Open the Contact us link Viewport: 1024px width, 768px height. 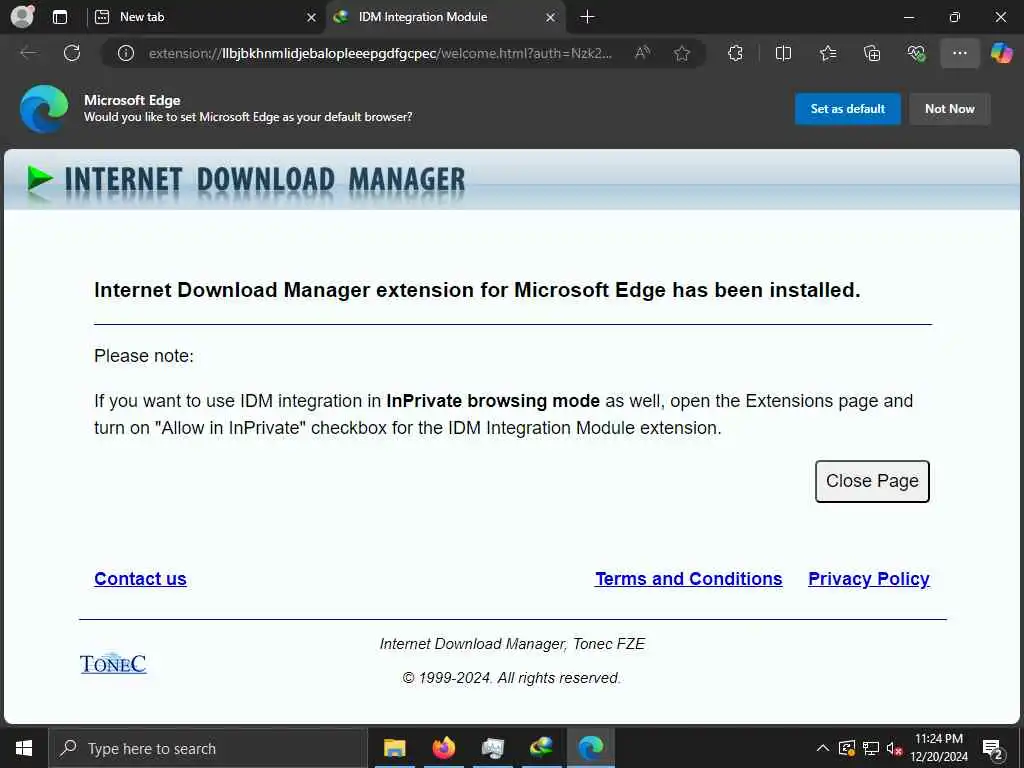pos(140,579)
